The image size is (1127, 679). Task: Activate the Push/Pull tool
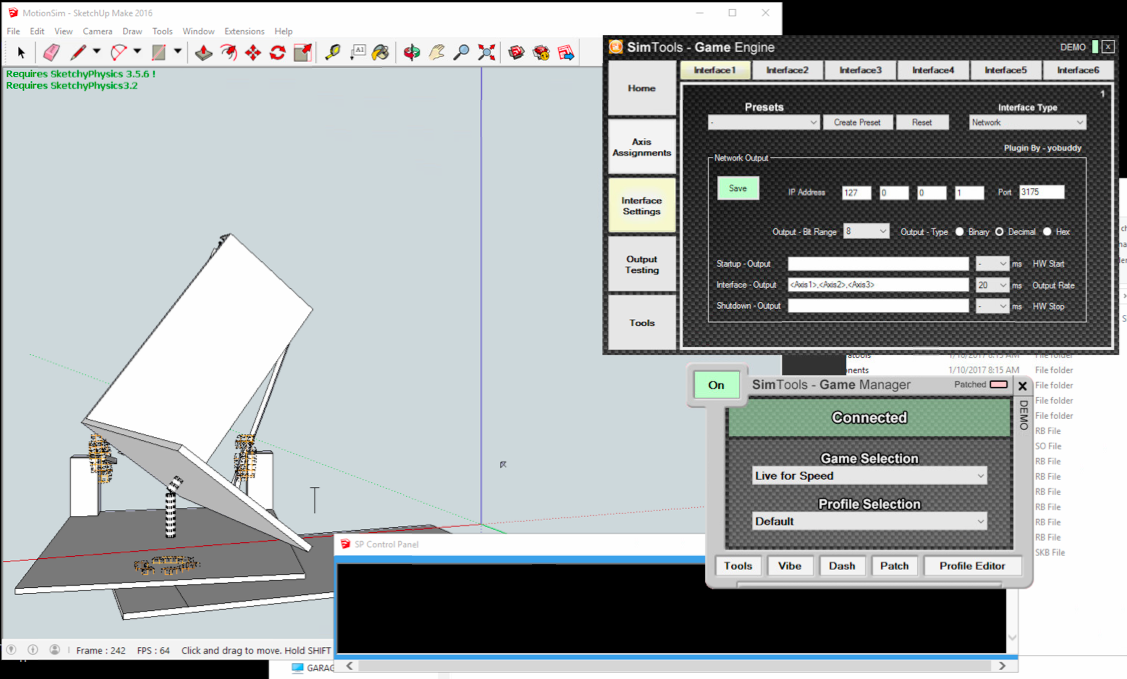(204, 52)
